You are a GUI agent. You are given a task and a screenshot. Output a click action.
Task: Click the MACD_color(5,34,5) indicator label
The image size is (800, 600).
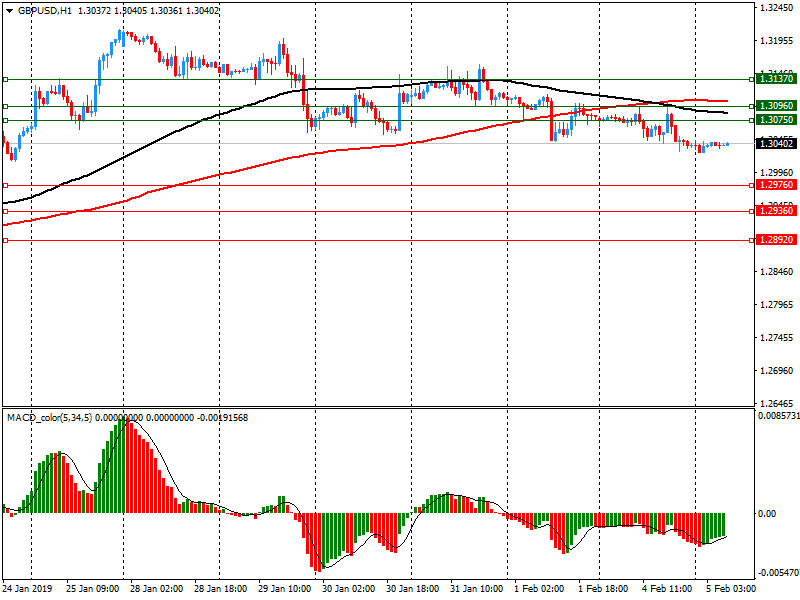(60, 416)
